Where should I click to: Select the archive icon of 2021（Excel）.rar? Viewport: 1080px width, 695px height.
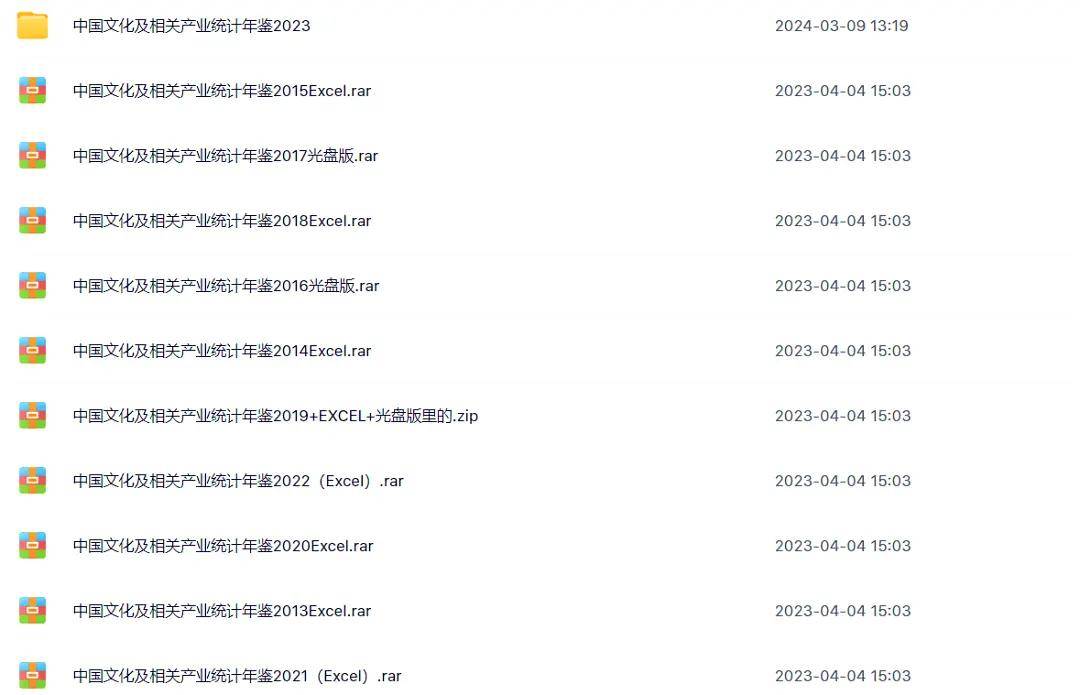32,676
